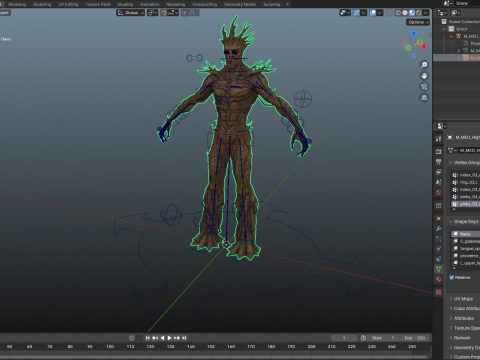This screenshot has width=480, height=360.
Task: Switch to the Sculpting workspace tab
Action: point(42,4)
